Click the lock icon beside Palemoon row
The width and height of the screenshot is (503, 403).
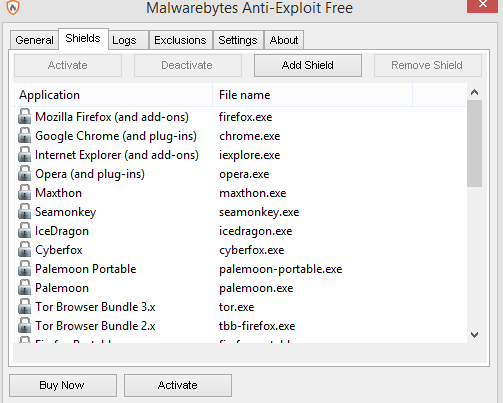(x=24, y=287)
